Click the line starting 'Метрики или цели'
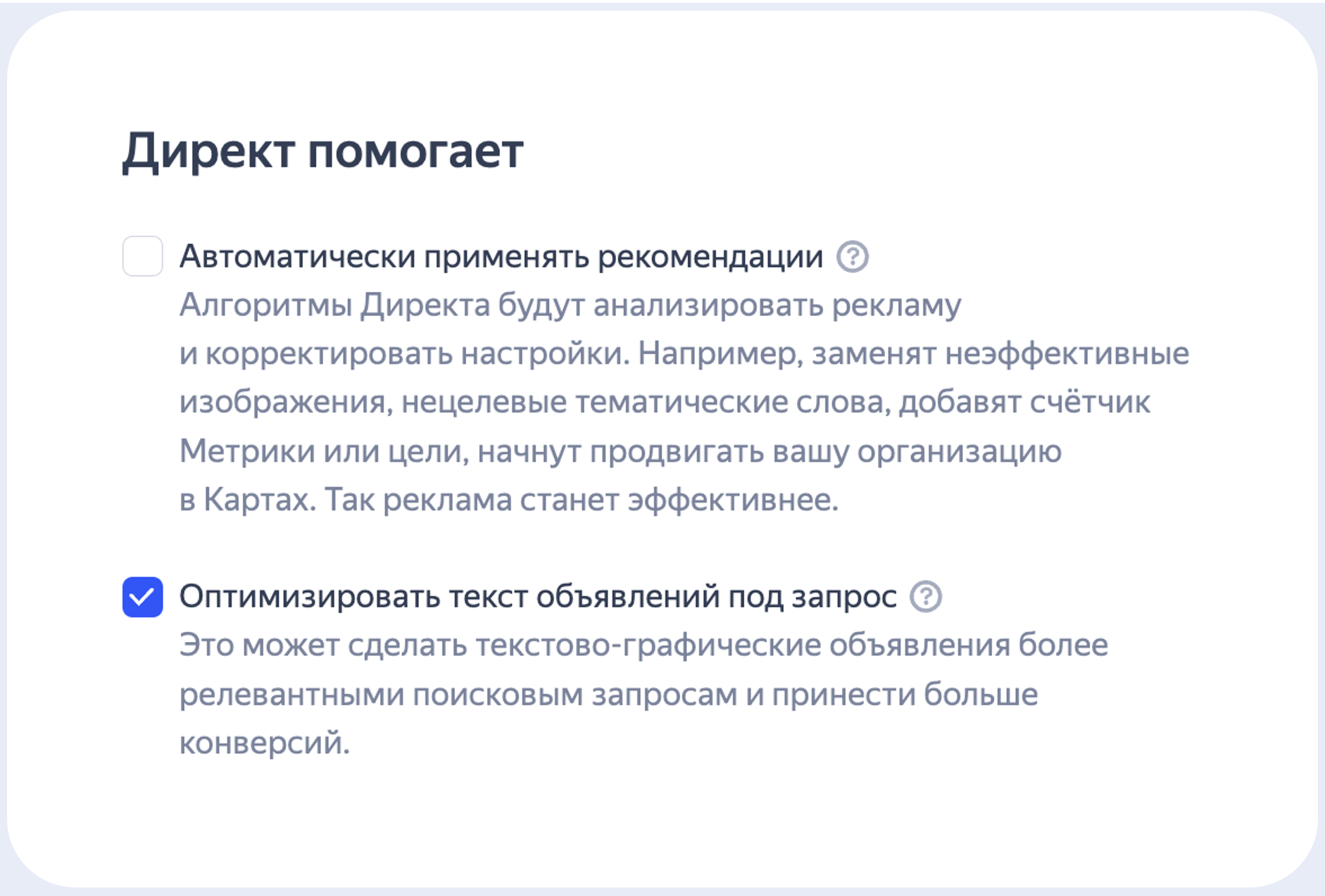The height and width of the screenshot is (896, 1325). click(x=620, y=451)
